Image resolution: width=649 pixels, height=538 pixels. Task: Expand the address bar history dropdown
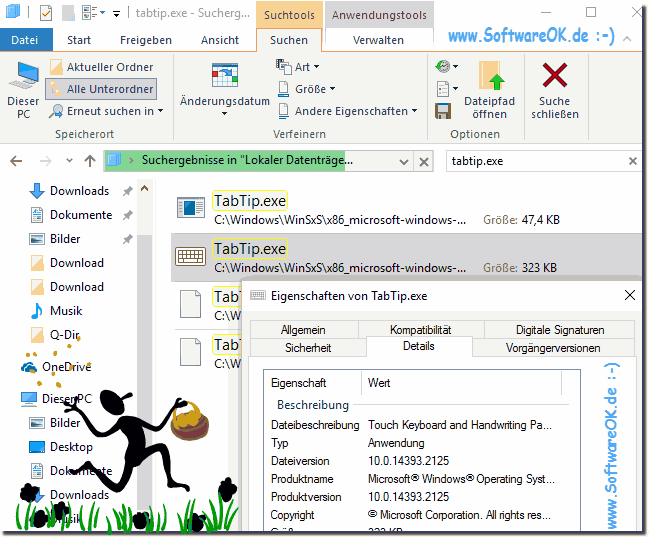[404, 161]
